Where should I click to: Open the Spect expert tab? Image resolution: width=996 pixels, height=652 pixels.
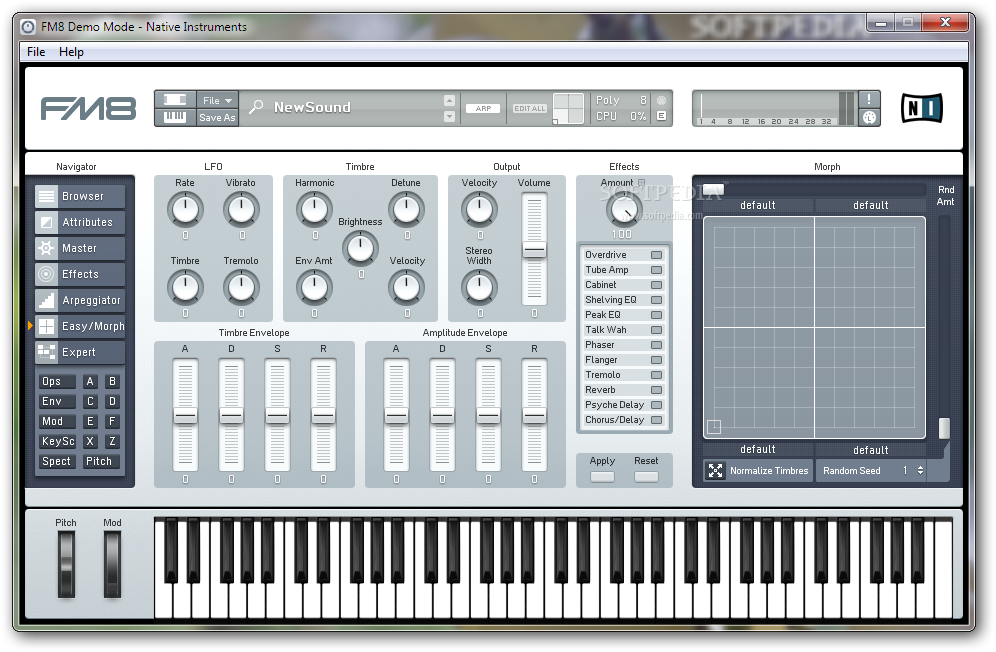(57, 461)
